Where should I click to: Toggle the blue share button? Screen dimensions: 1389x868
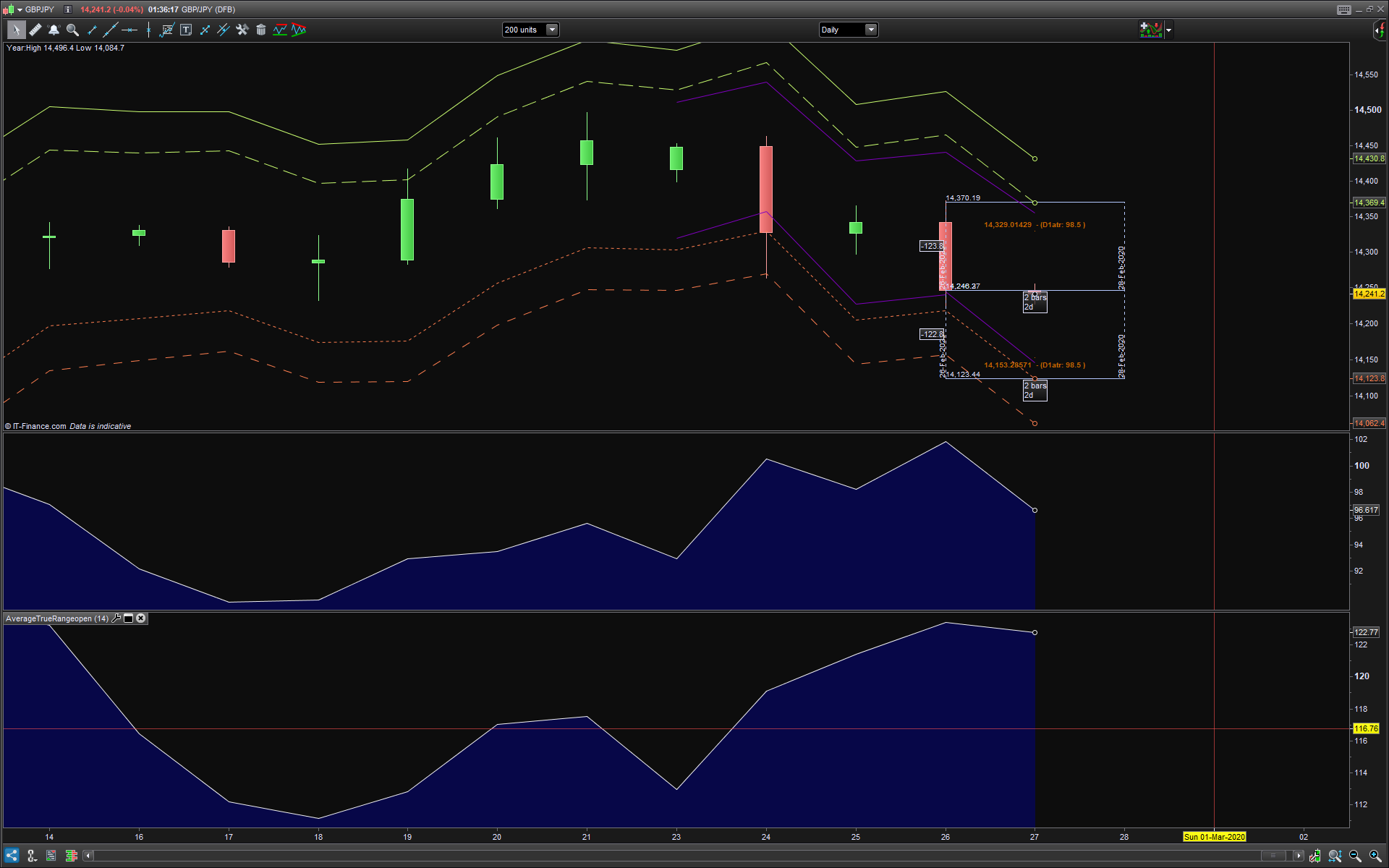12,856
